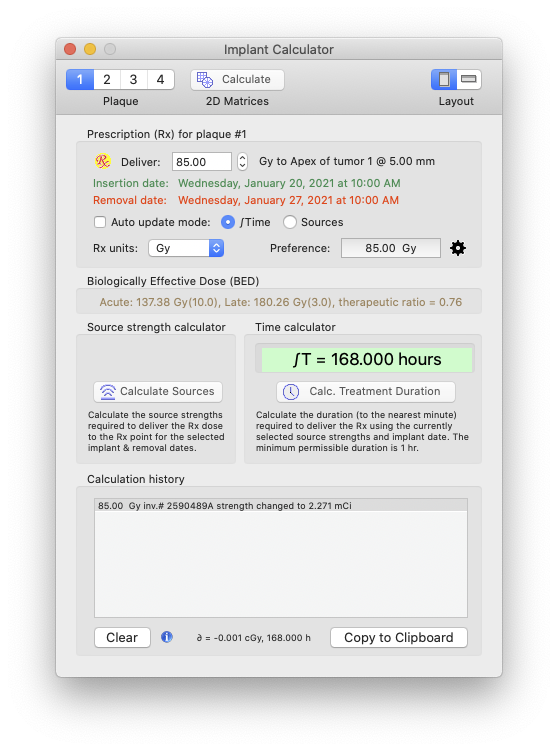Click Copy to Clipboard button
Screen dimensions: 558x751
tap(399, 637)
